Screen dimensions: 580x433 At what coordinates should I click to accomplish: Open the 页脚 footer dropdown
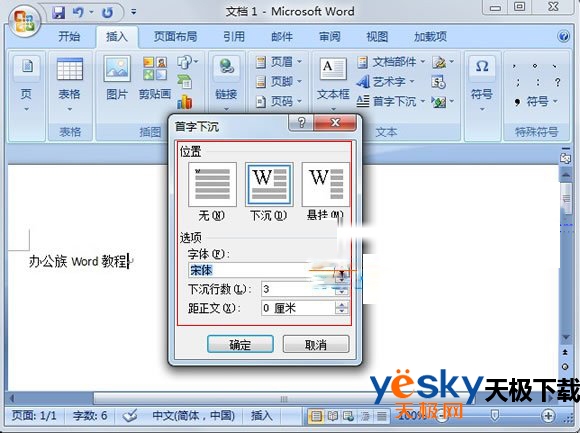[279, 81]
